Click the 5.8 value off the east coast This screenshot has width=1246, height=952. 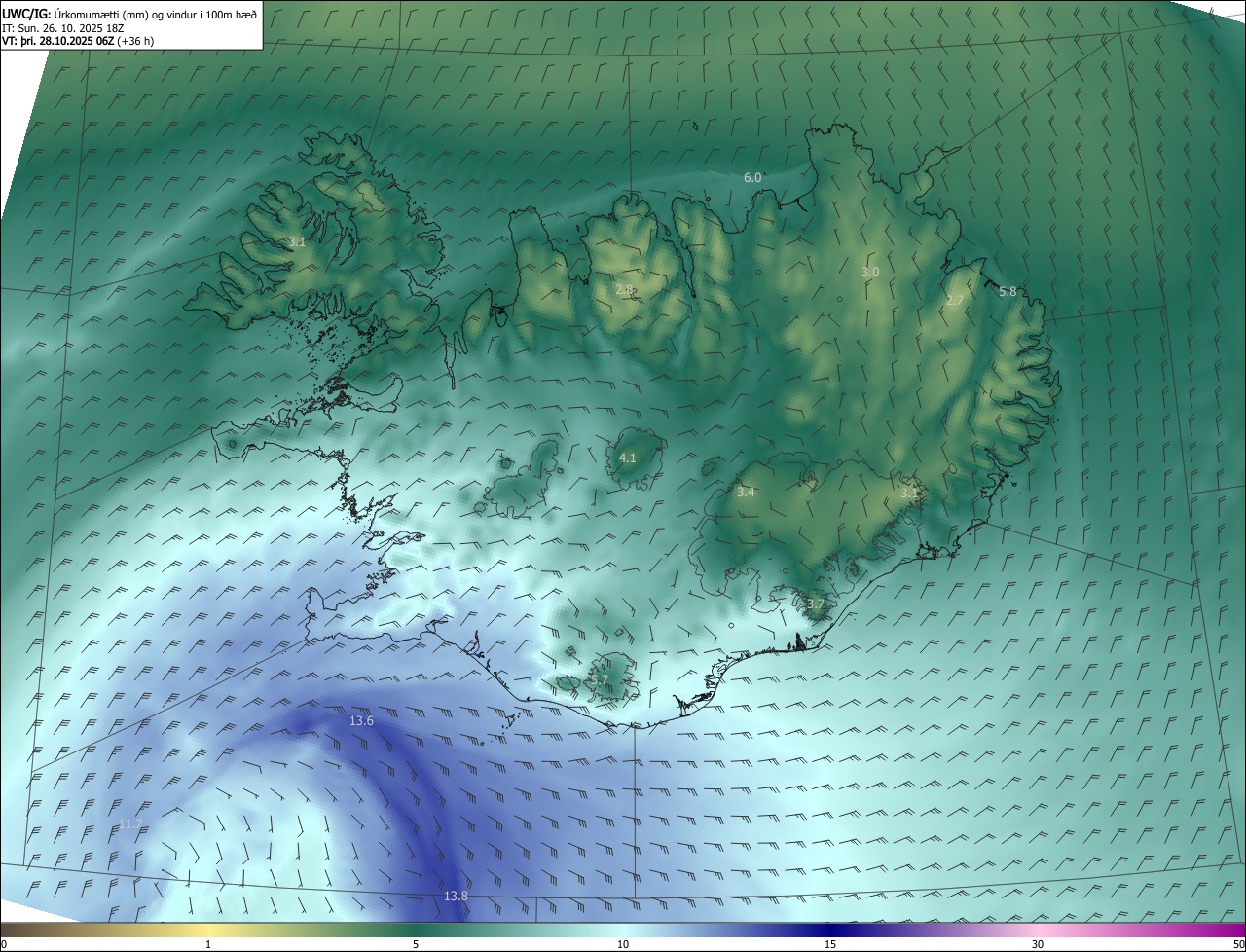[x=1008, y=291]
